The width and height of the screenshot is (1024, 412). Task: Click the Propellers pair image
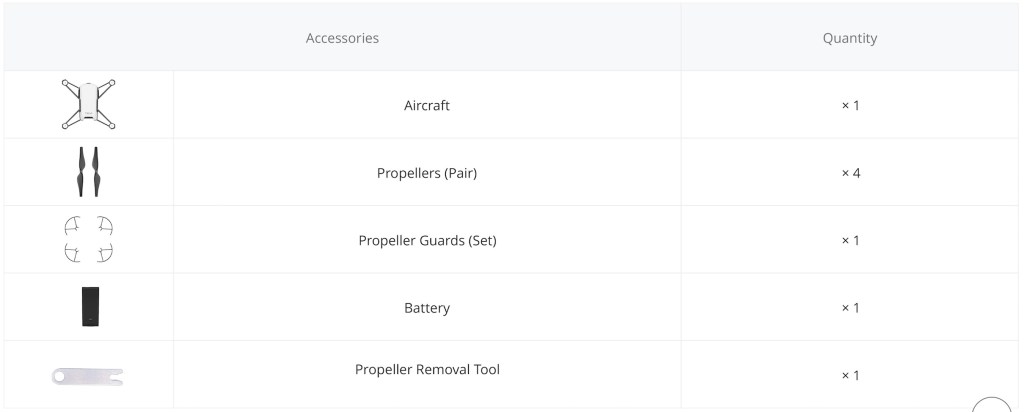tap(88, 172)
